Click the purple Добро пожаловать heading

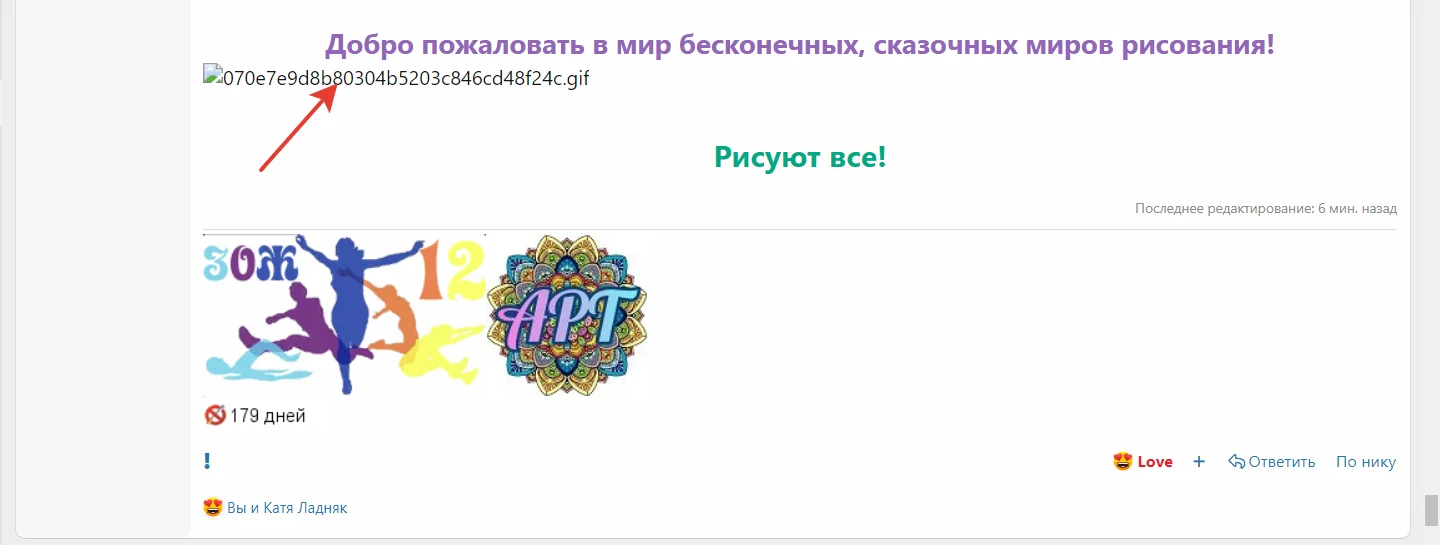point(800,45)
